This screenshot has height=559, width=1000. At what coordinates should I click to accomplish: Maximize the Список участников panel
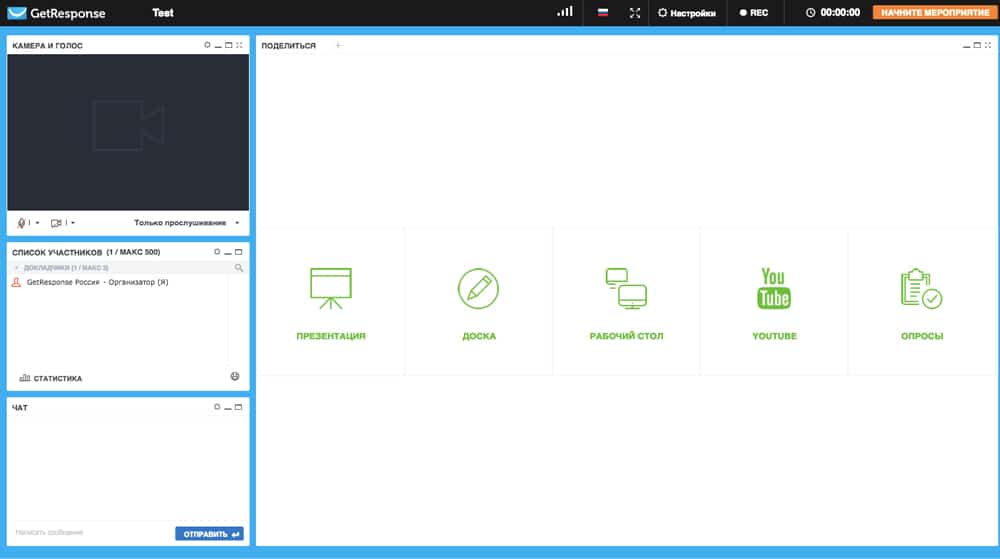tap(239, 252)
